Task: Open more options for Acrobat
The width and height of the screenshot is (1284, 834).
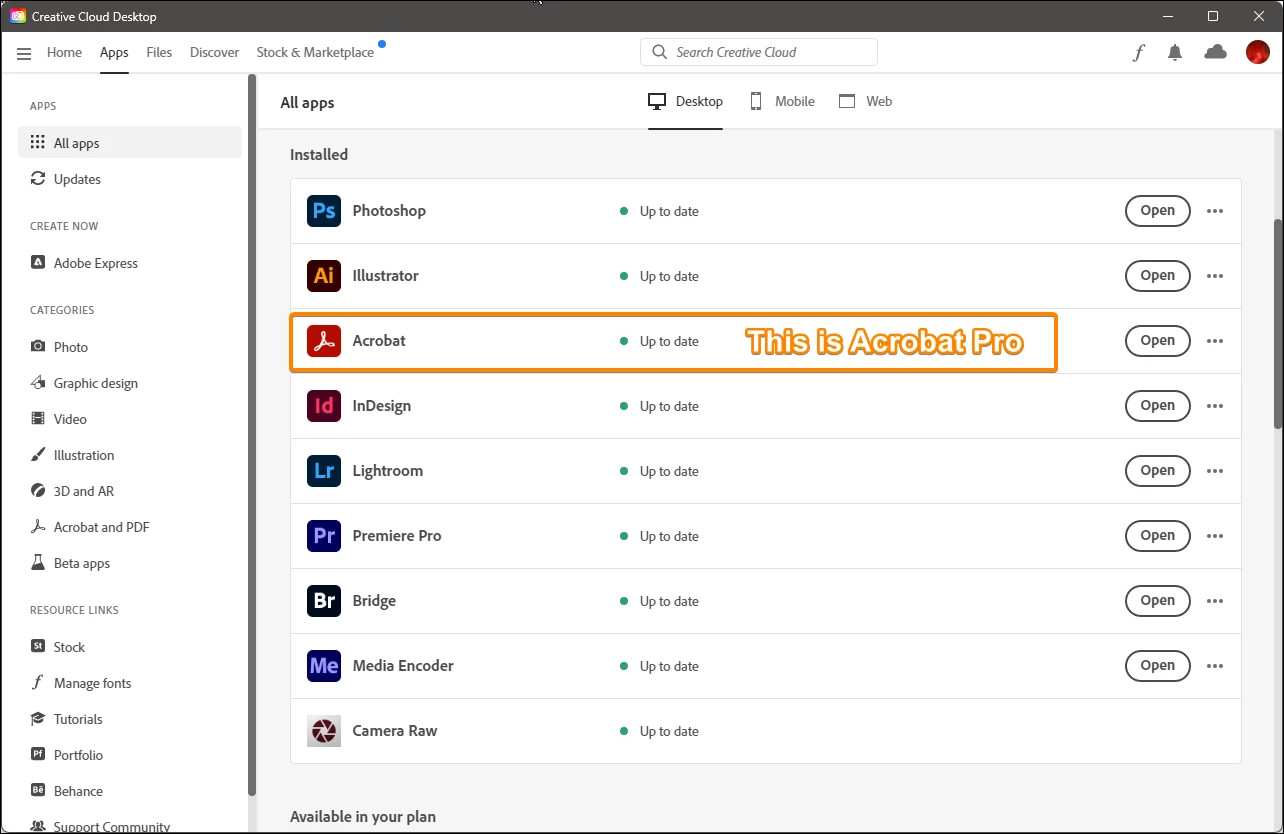Action: (x=1215, y=341)
